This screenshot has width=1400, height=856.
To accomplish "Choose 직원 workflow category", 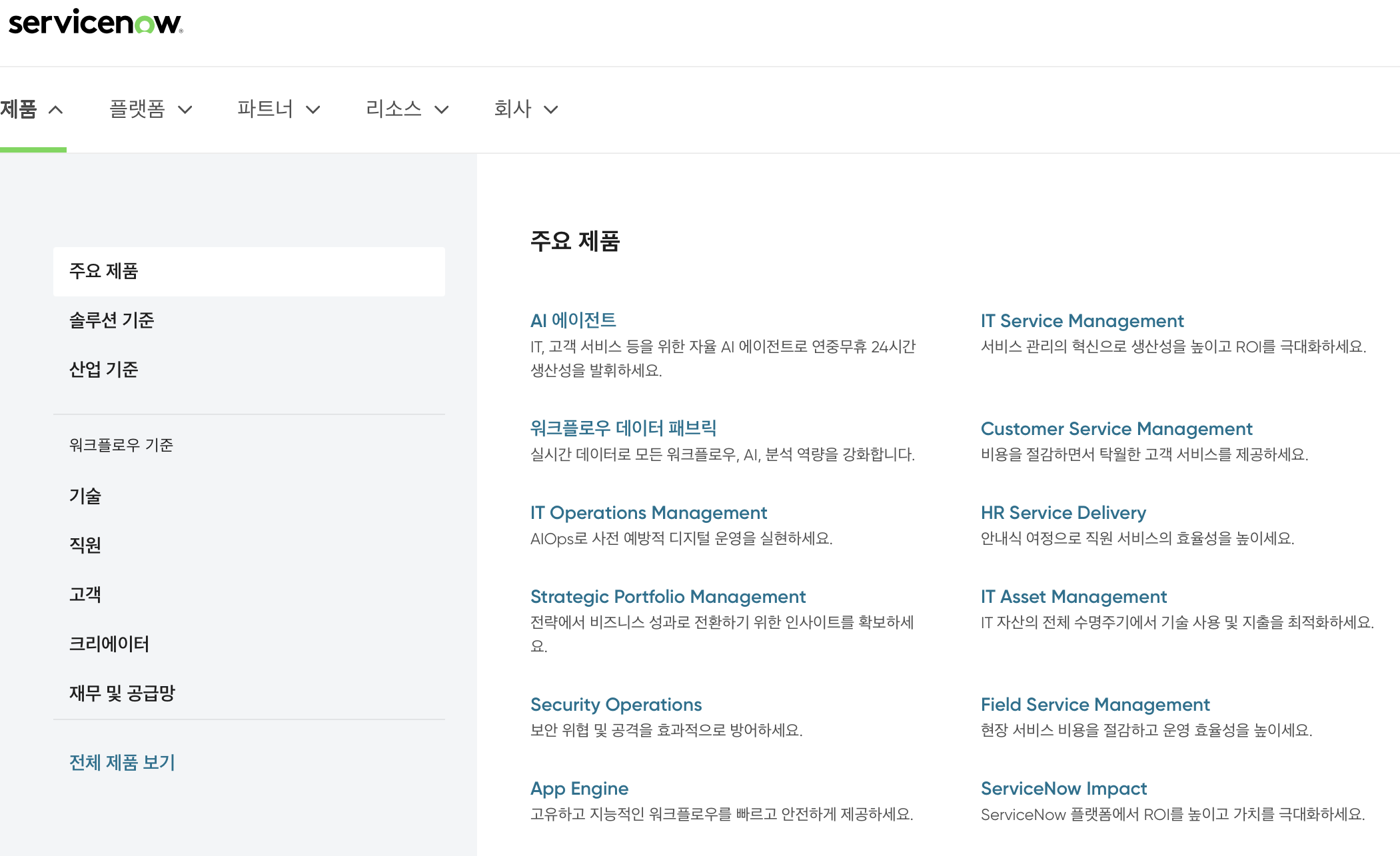I will pyautogui.click(x=85, y=546).
